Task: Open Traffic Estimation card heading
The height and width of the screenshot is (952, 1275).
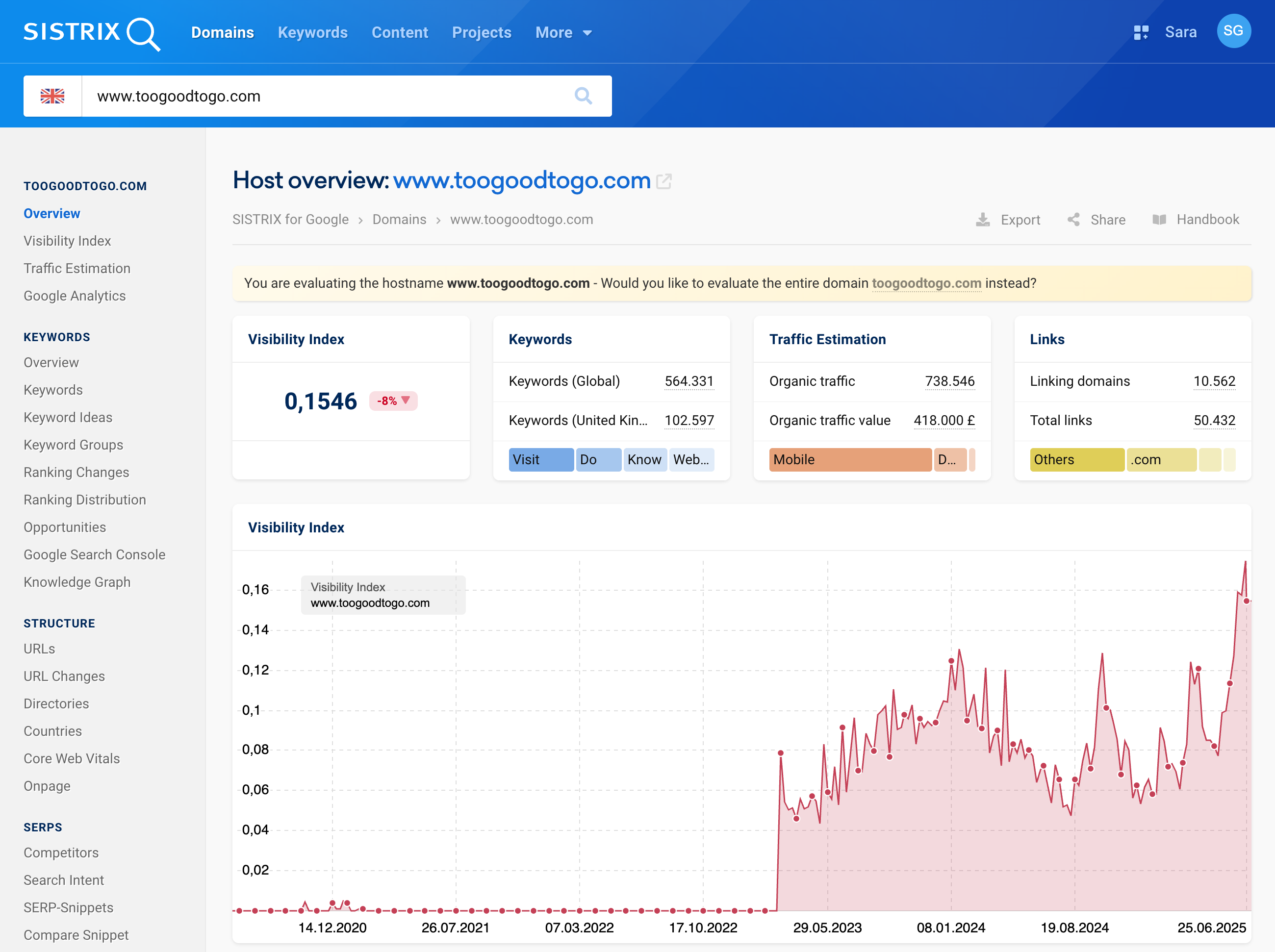Action: [827, 339]
